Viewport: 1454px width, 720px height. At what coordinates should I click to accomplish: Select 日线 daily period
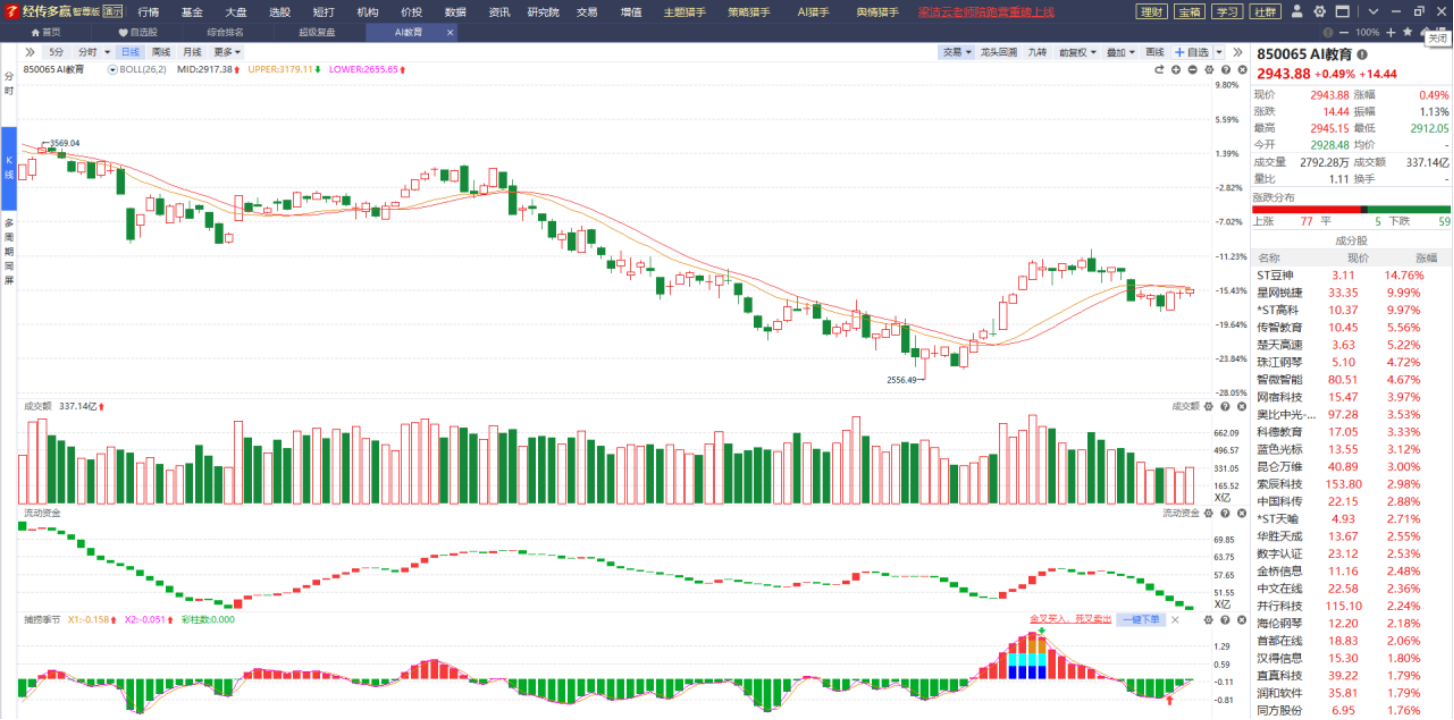pos(130,52)
